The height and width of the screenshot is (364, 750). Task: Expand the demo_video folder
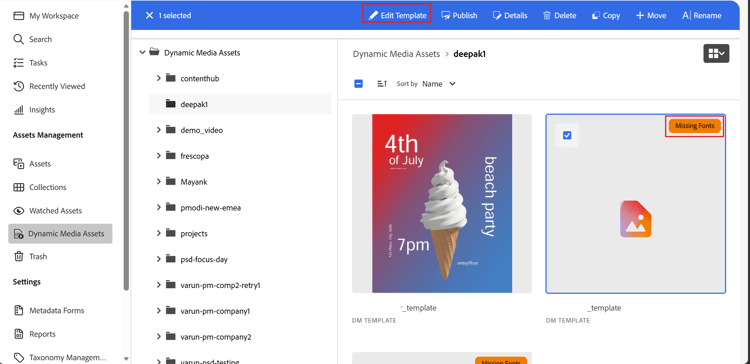click(159, 130)
